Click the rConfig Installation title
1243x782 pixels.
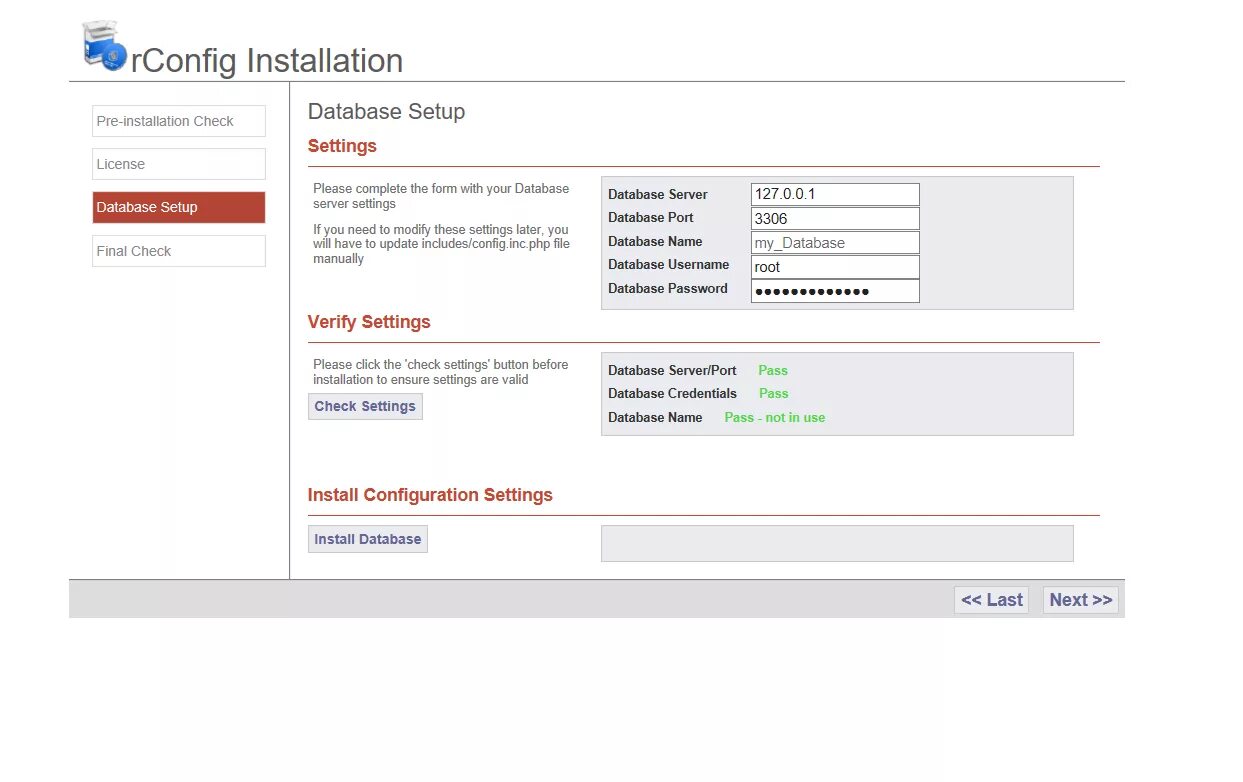(x=267, y=60)
